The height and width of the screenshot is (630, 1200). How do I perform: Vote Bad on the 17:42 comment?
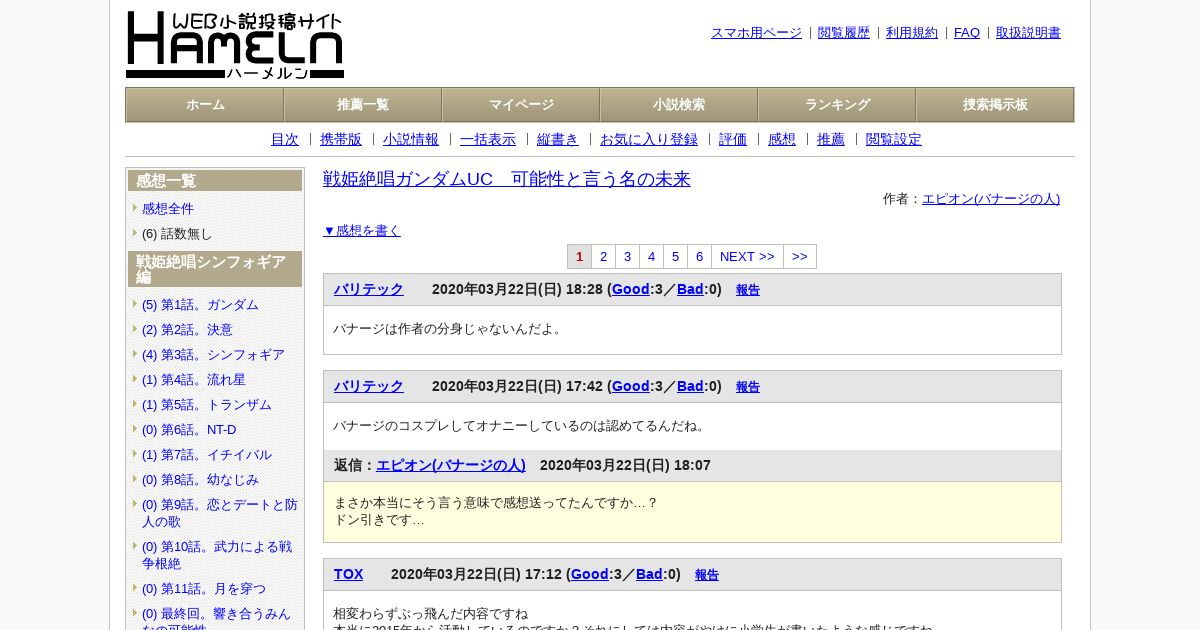(x=690, y=386)
